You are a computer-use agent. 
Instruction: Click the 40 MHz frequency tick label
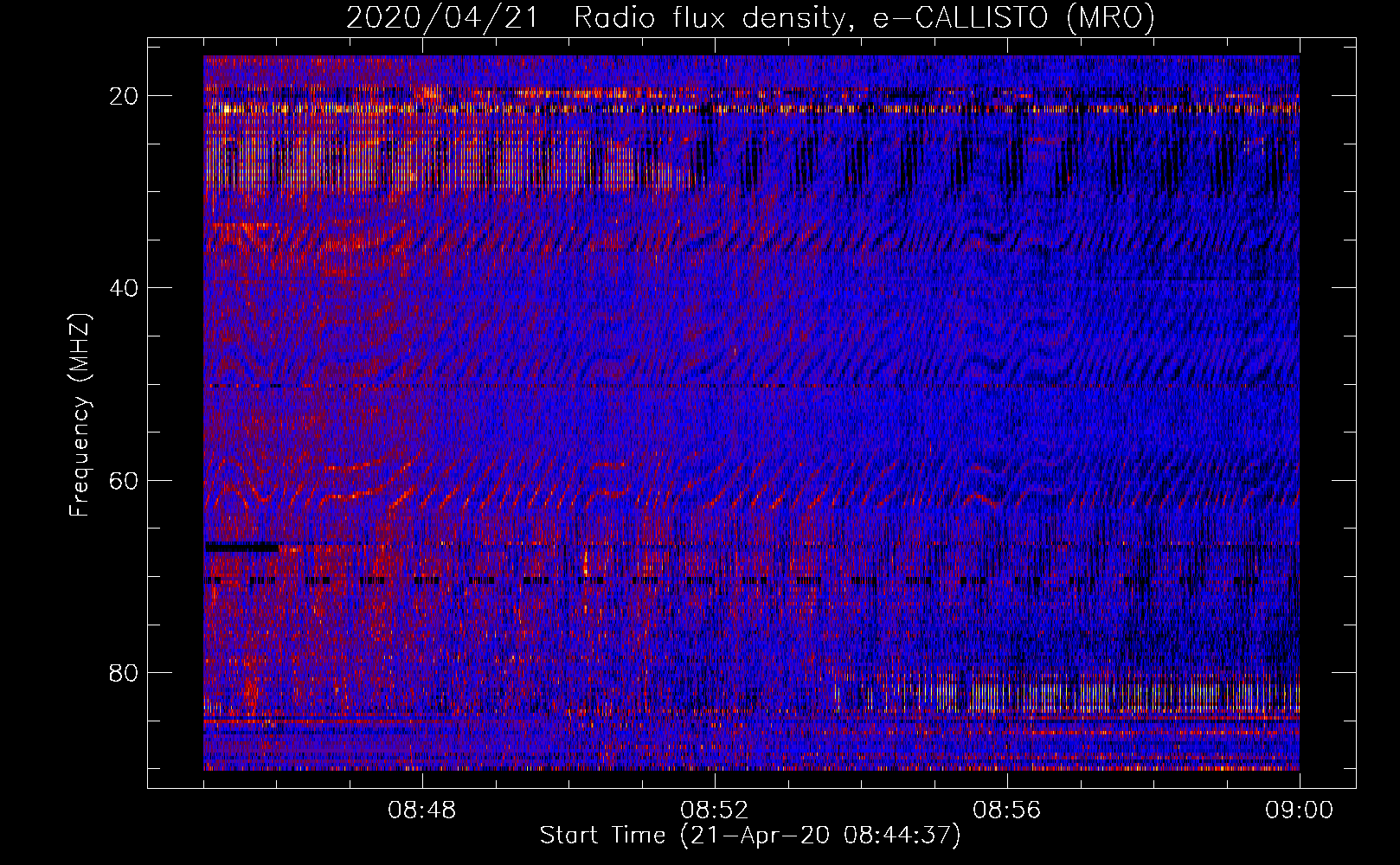(x=125, y=288)
